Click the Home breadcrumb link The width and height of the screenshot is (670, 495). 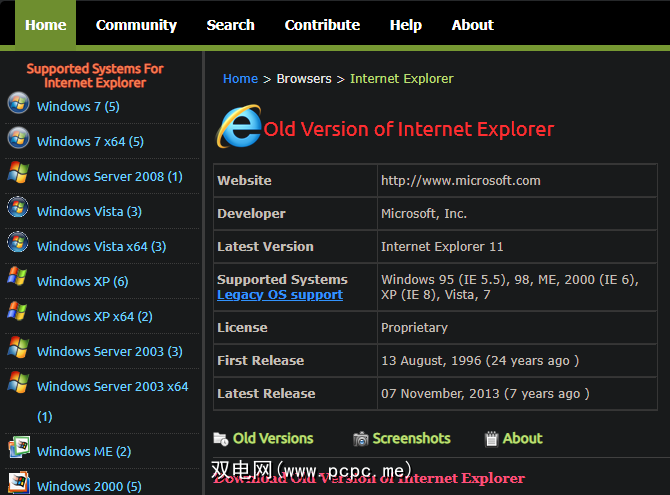click(240, 78)
